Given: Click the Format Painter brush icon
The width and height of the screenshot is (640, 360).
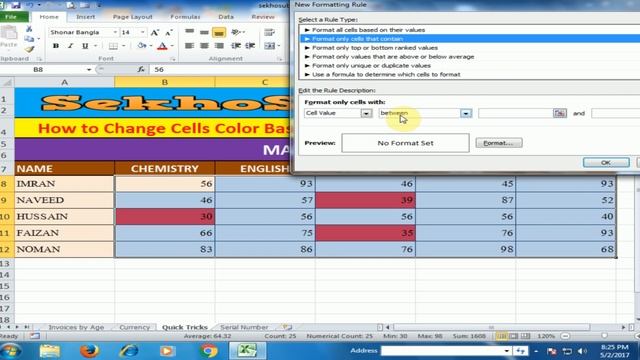Looking at the screenshot, I should coord(29,49).
